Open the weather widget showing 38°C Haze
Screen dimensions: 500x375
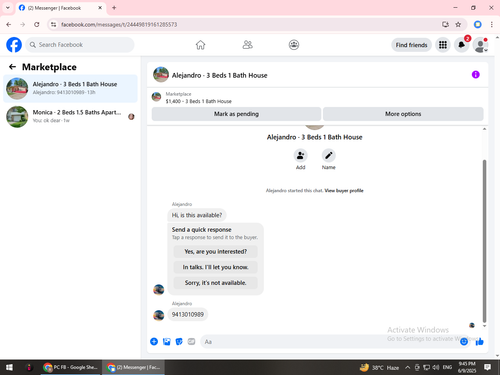click(x=379, y=367)
